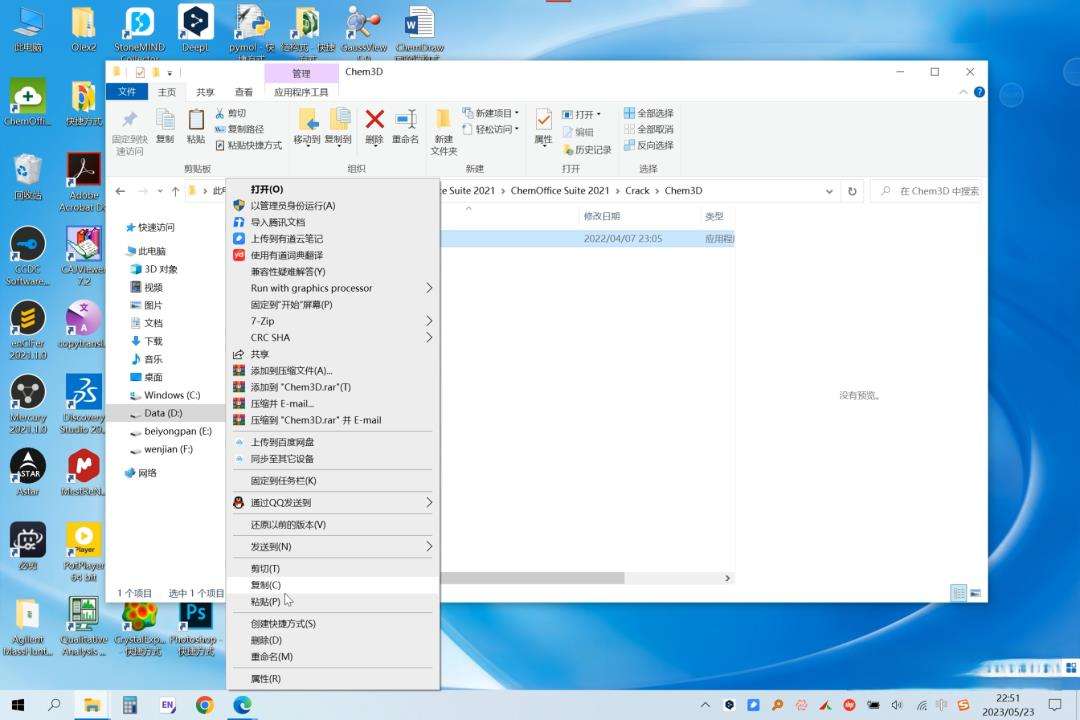The image size is (1080, 720).
Task: Click the Paste clipboard icon in ribbon
Action: (196, 120)
